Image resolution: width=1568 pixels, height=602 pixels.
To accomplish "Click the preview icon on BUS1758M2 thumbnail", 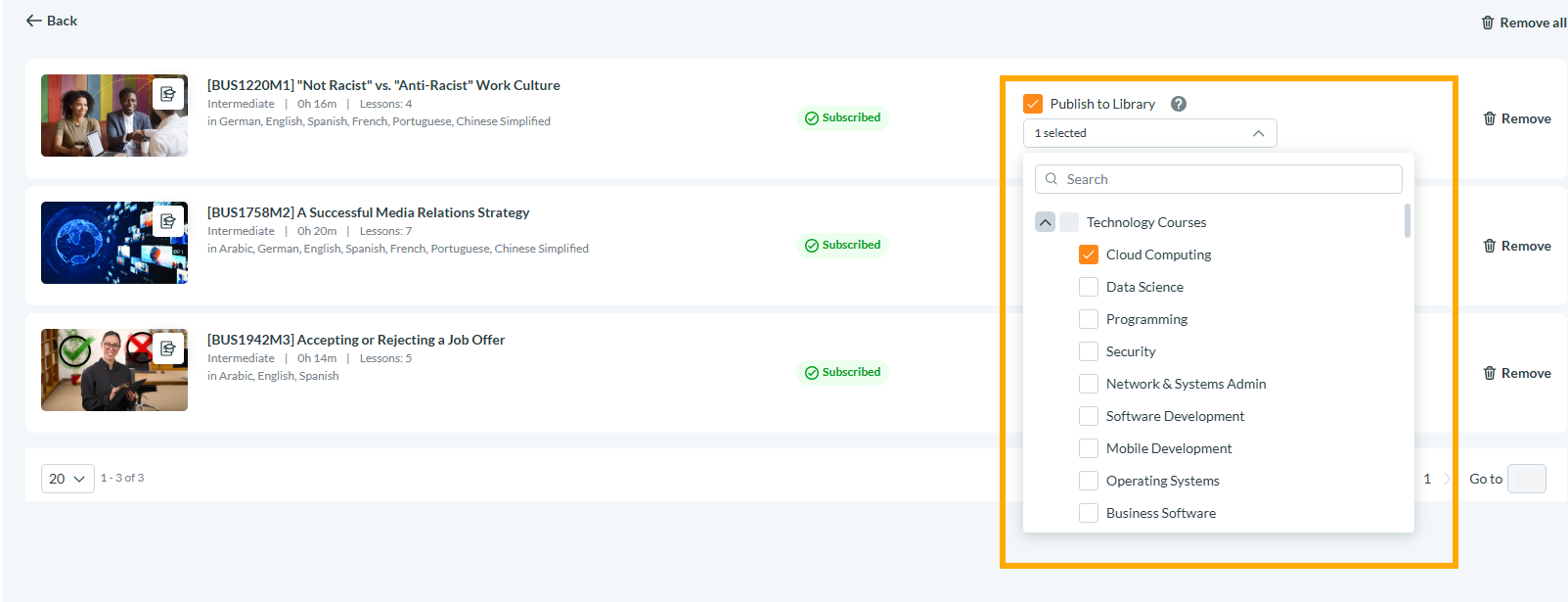I will [168, 221].
